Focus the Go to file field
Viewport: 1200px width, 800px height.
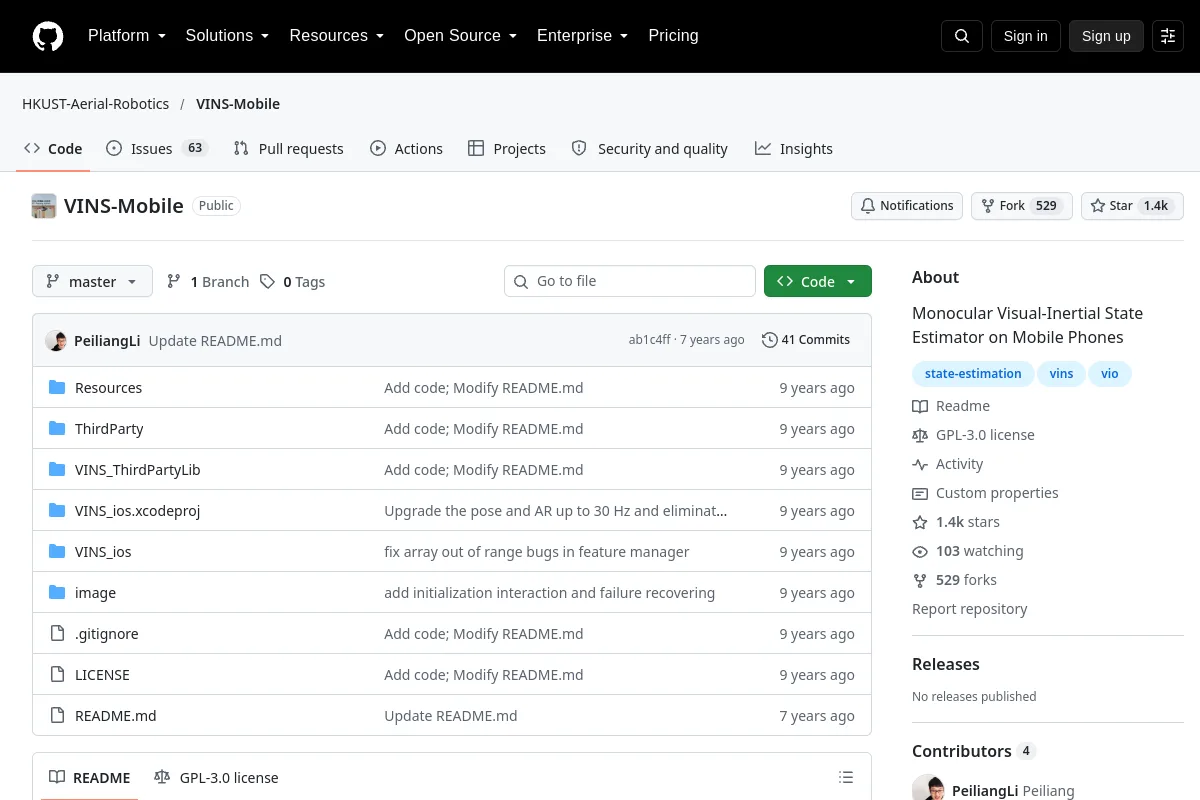tap(630, 281)
